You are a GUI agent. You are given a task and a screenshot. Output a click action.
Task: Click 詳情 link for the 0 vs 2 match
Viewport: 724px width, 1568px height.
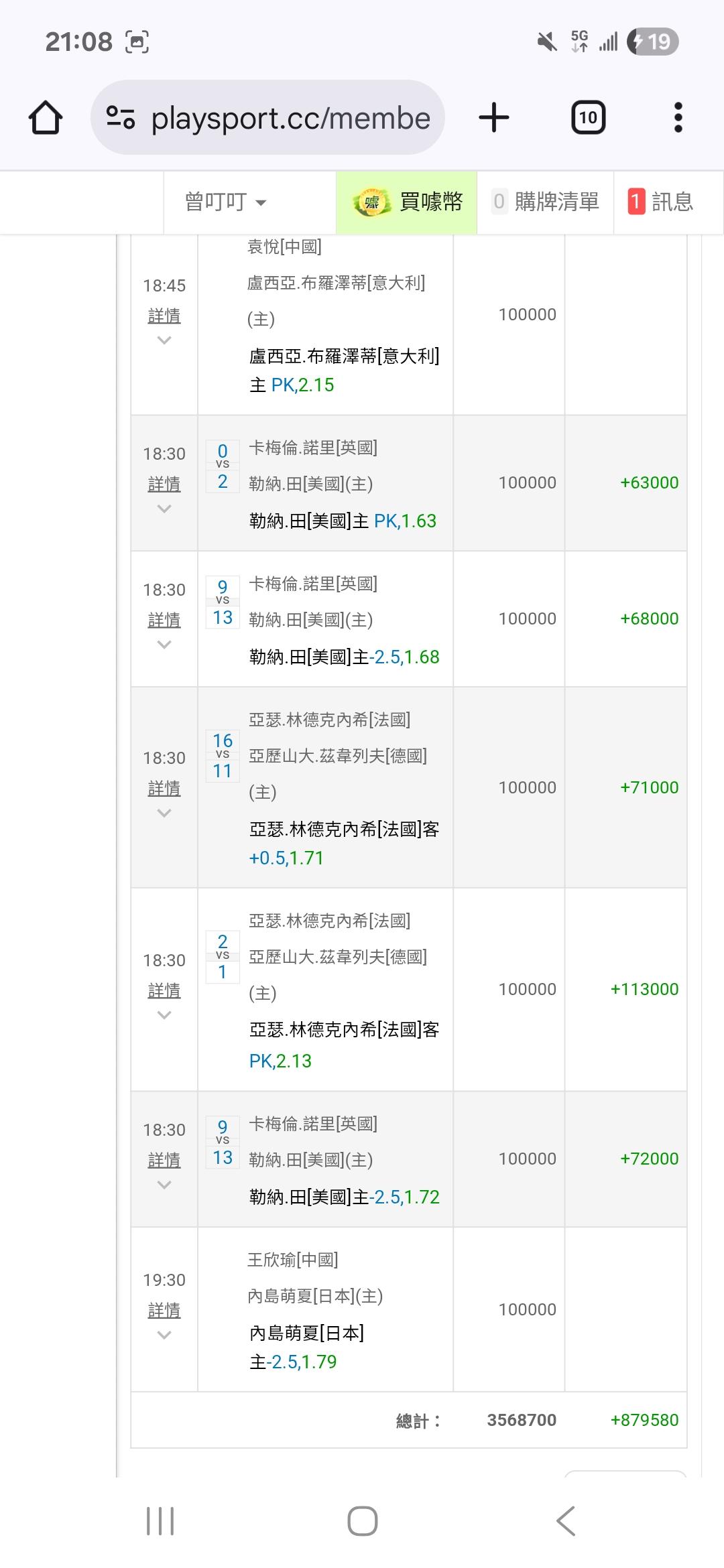click(x=164, y=484)
